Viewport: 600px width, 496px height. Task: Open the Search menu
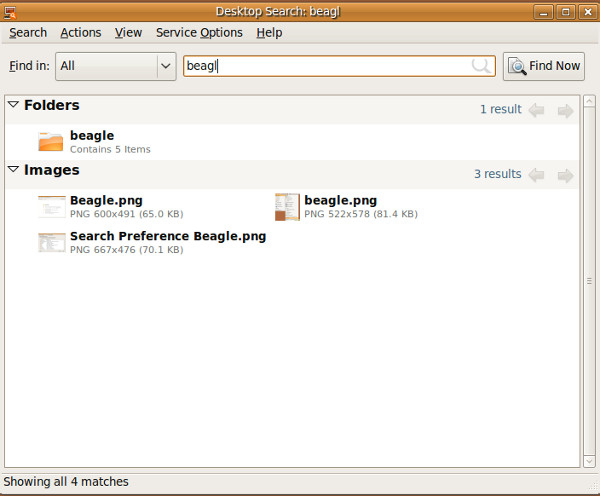coord(28,33)
